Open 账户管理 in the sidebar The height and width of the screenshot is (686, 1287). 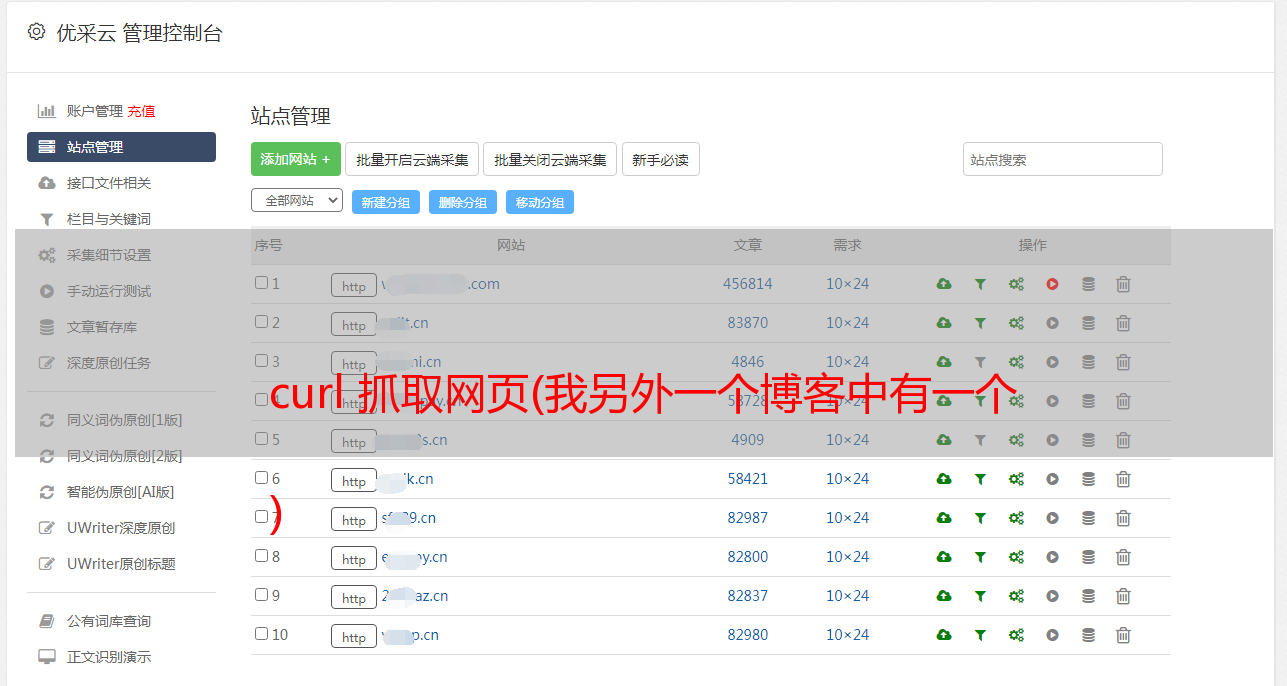94,111
